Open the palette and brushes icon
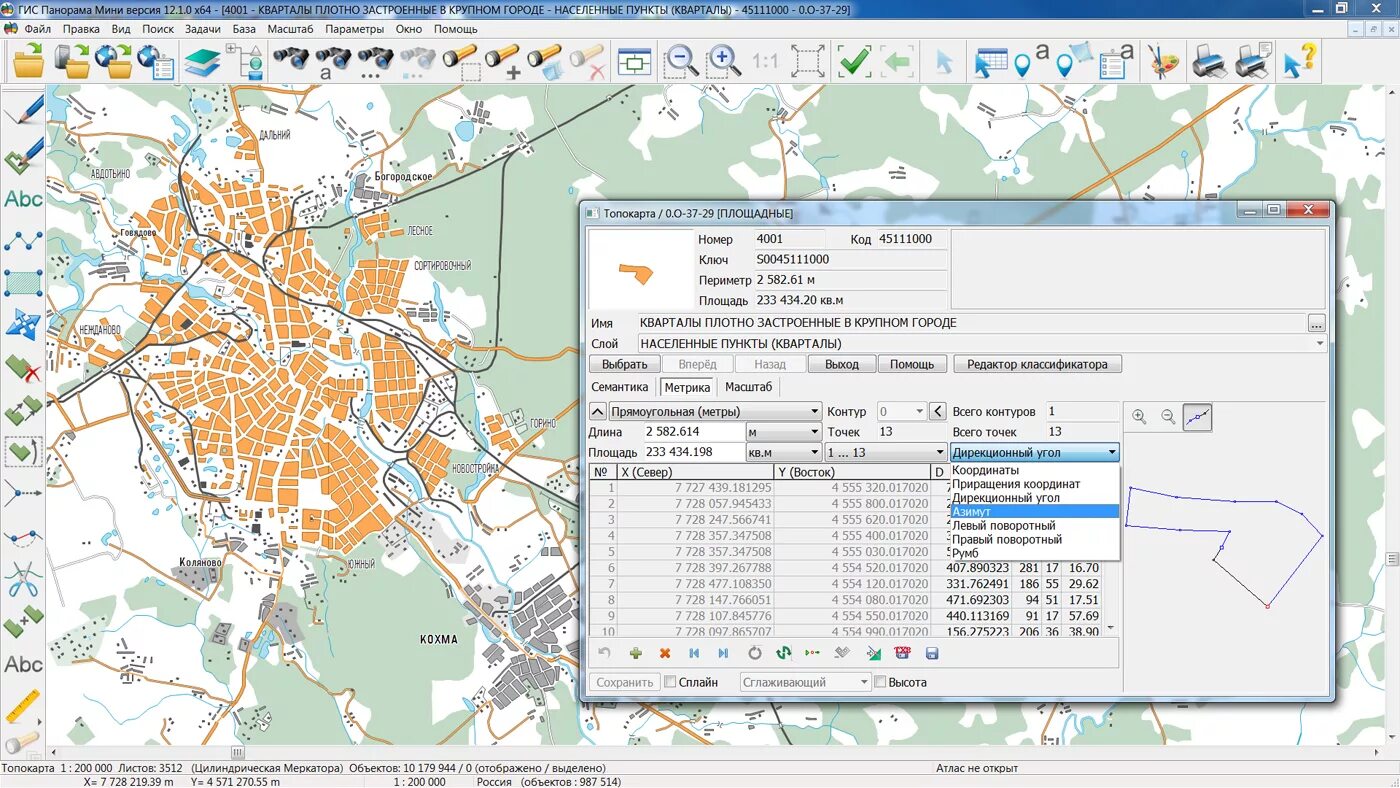Viewport: 1400px width, 788px height. 1163,61
